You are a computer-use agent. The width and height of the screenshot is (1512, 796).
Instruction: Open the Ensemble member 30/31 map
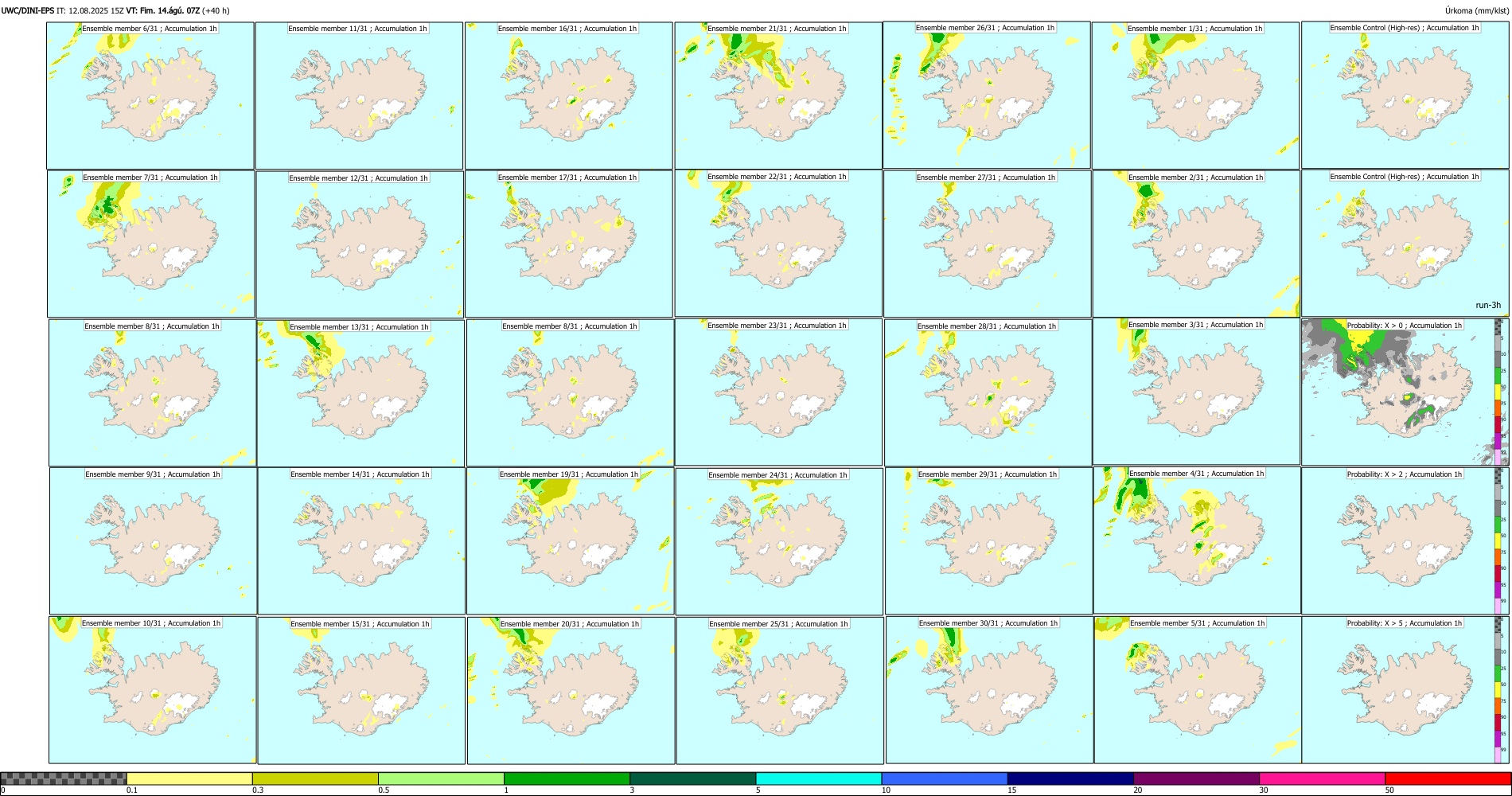click(x=989, y=689)
